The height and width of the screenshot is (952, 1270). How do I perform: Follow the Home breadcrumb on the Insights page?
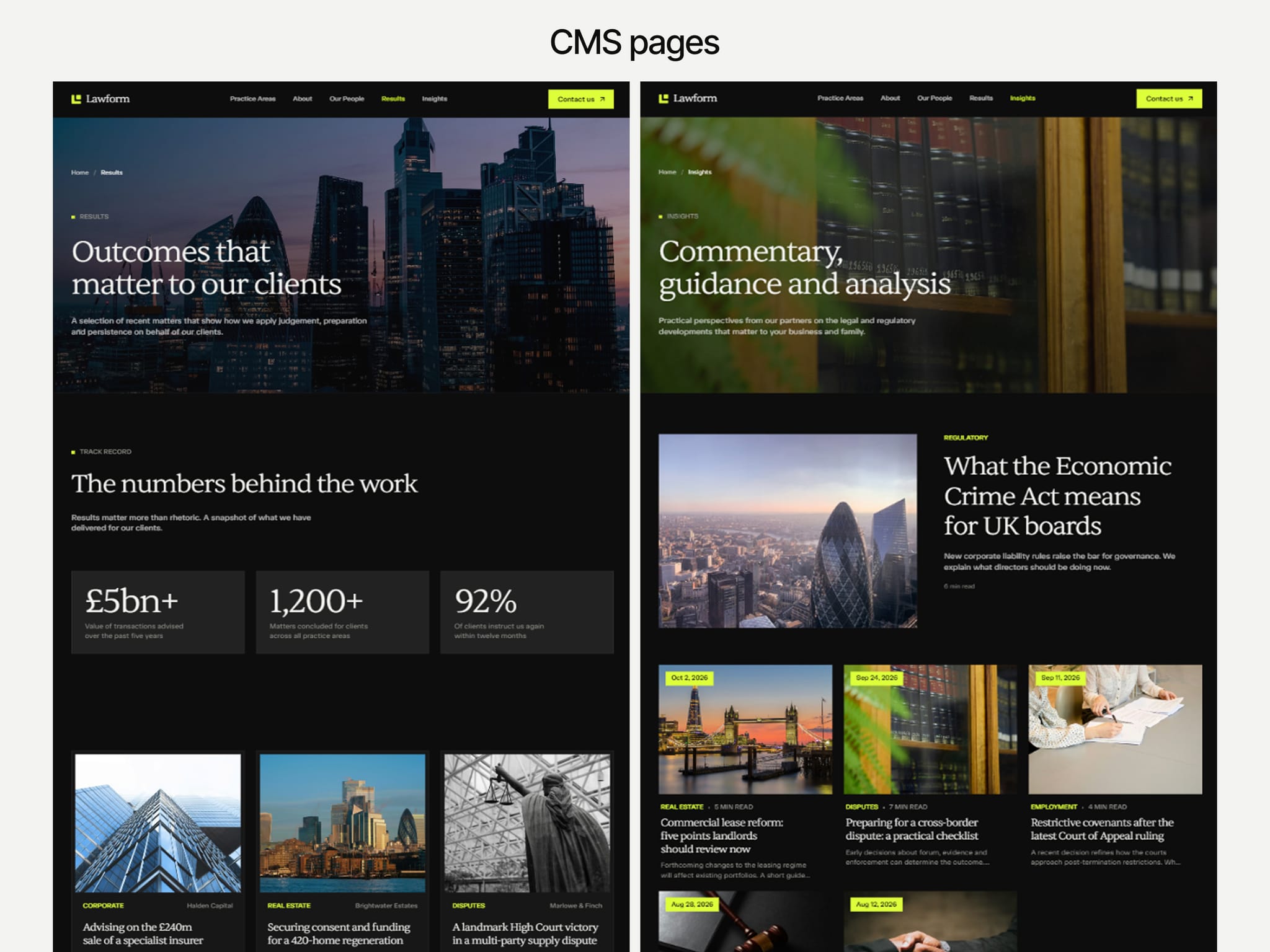pos(667,172)
